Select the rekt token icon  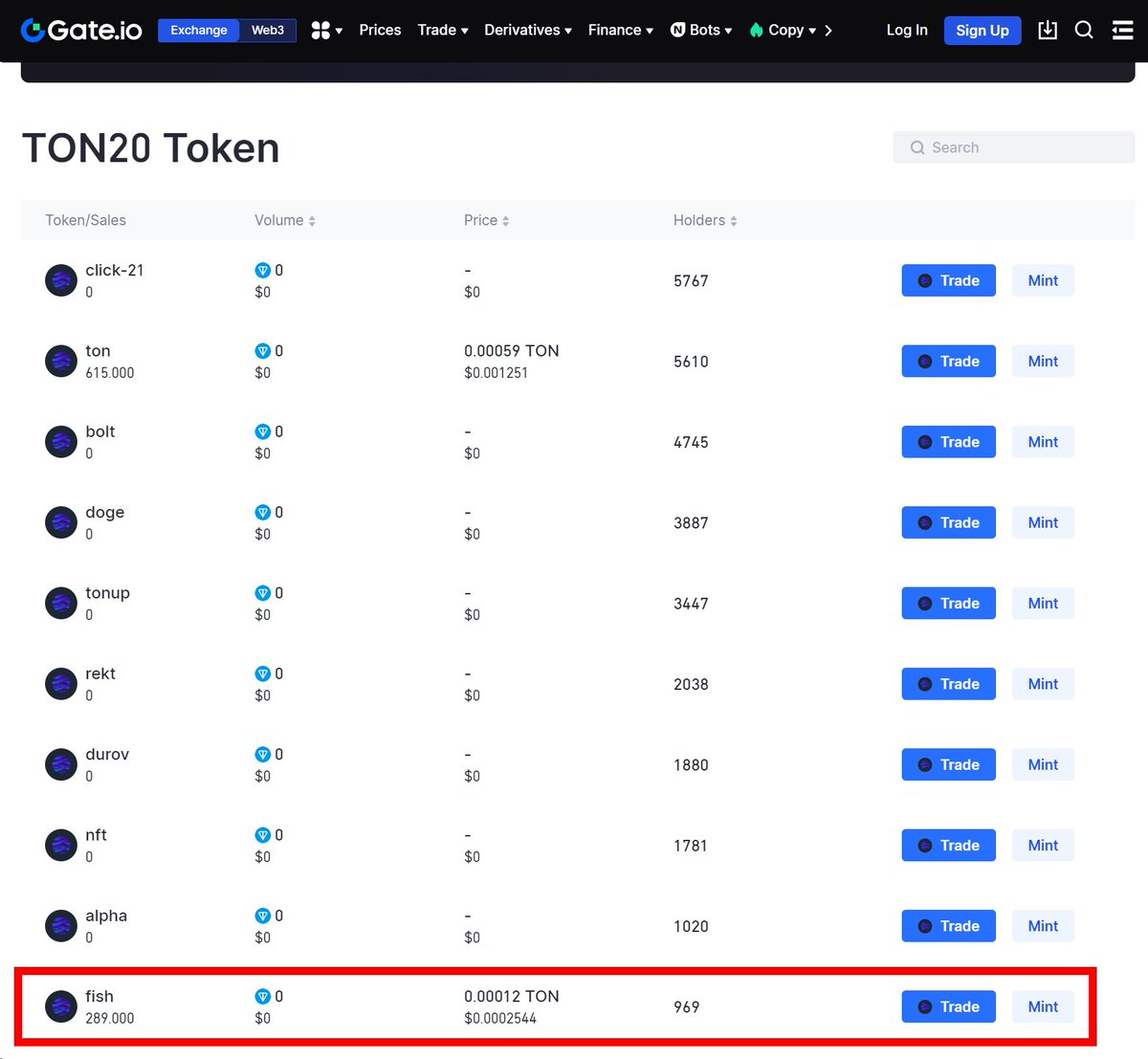61,684
